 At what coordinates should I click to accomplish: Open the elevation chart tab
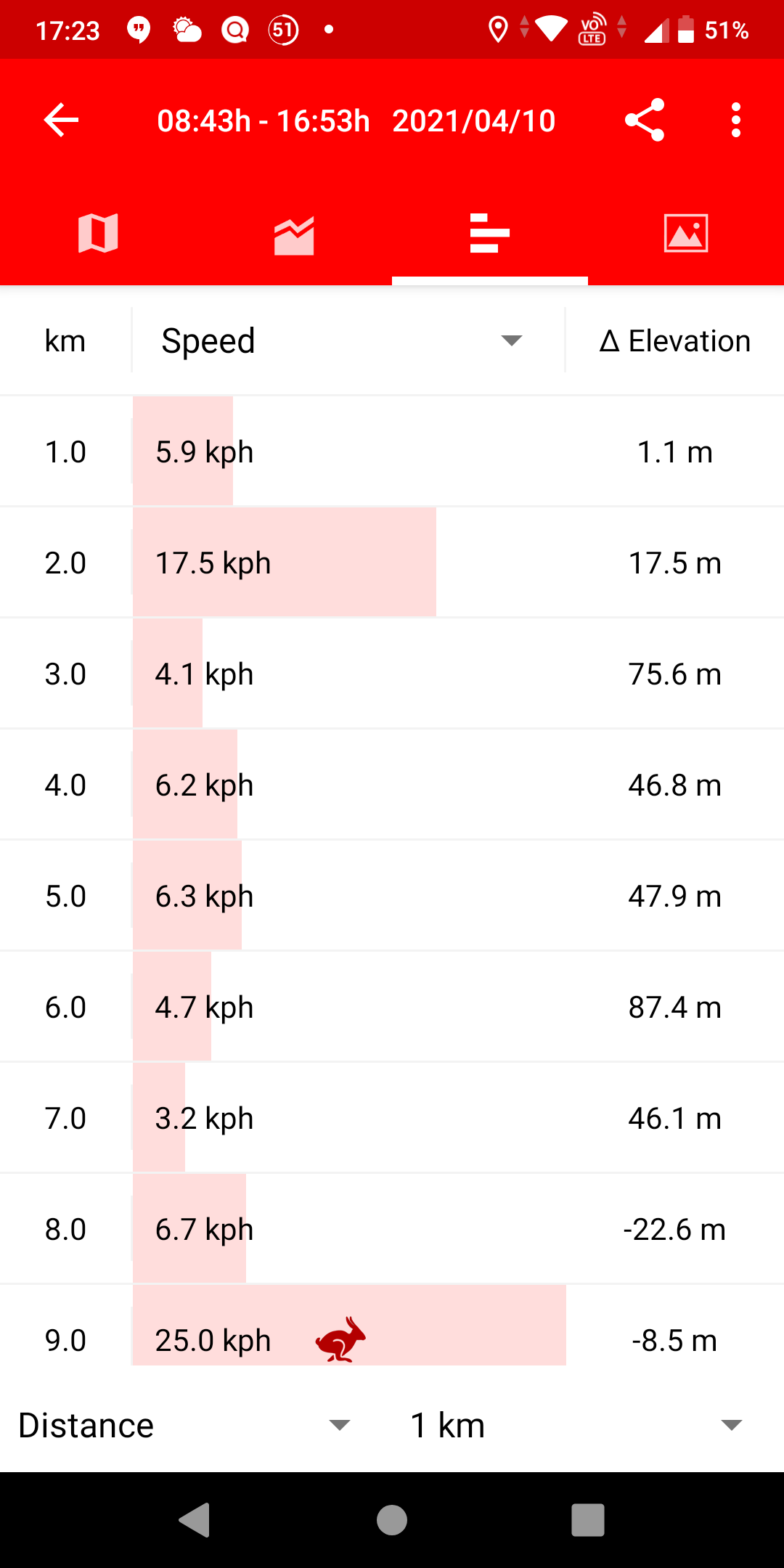[x=294, y=235]
